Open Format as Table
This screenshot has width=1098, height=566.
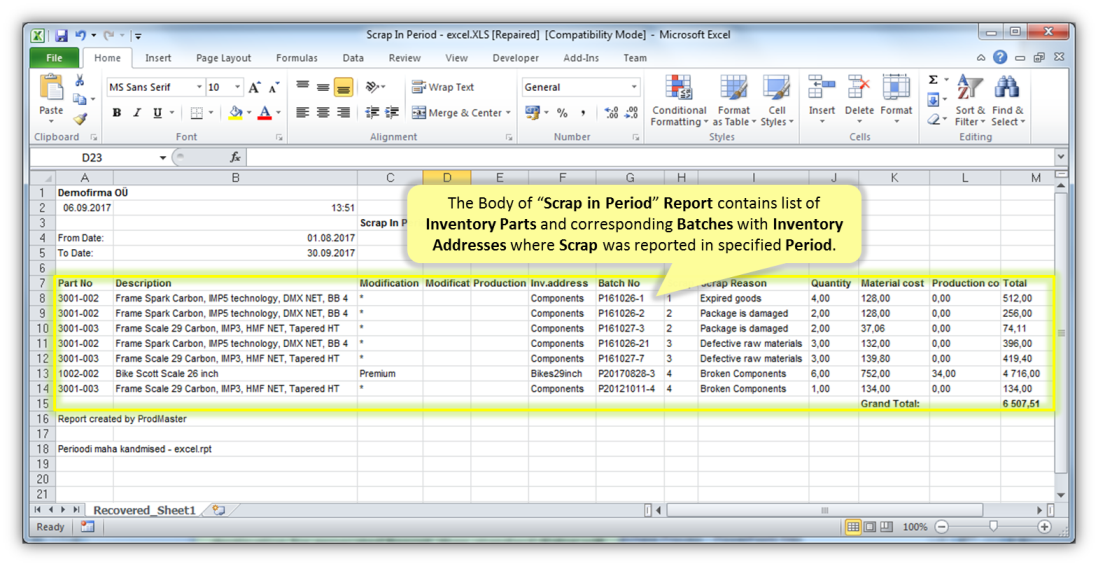[x=733, y=100]
